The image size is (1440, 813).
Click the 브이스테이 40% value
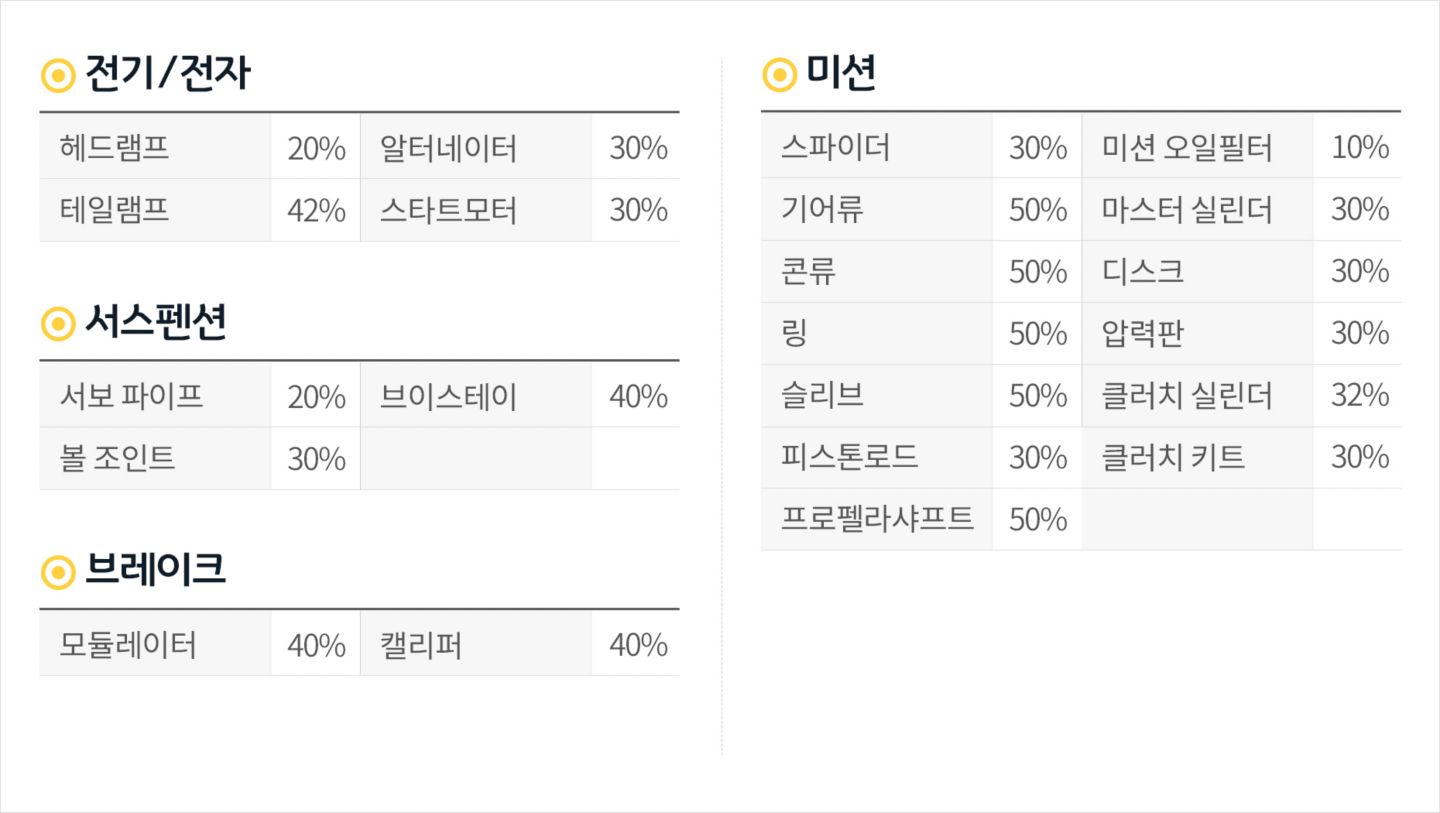point(638,396)
